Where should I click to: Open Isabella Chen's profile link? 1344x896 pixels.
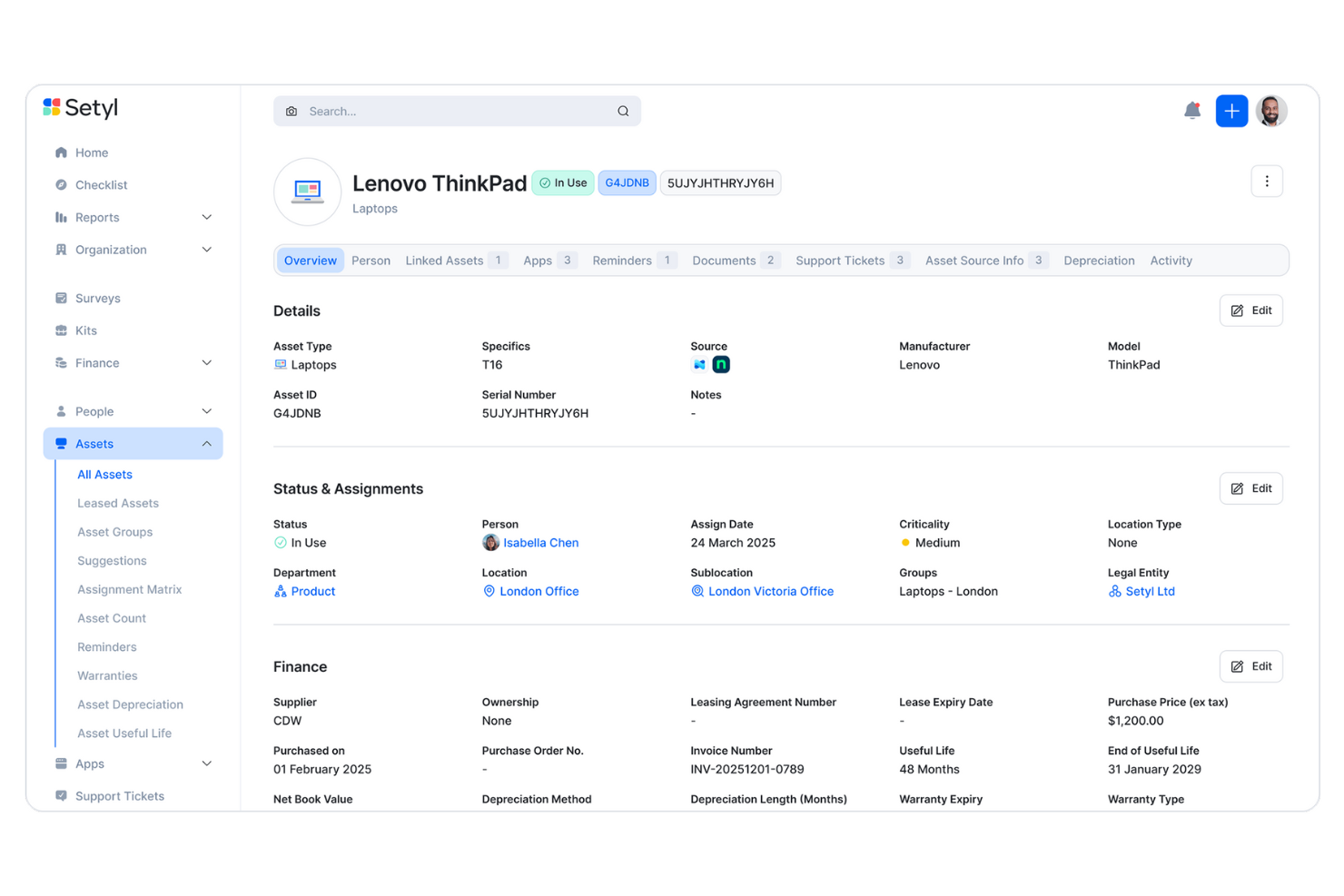coord(541,542)
